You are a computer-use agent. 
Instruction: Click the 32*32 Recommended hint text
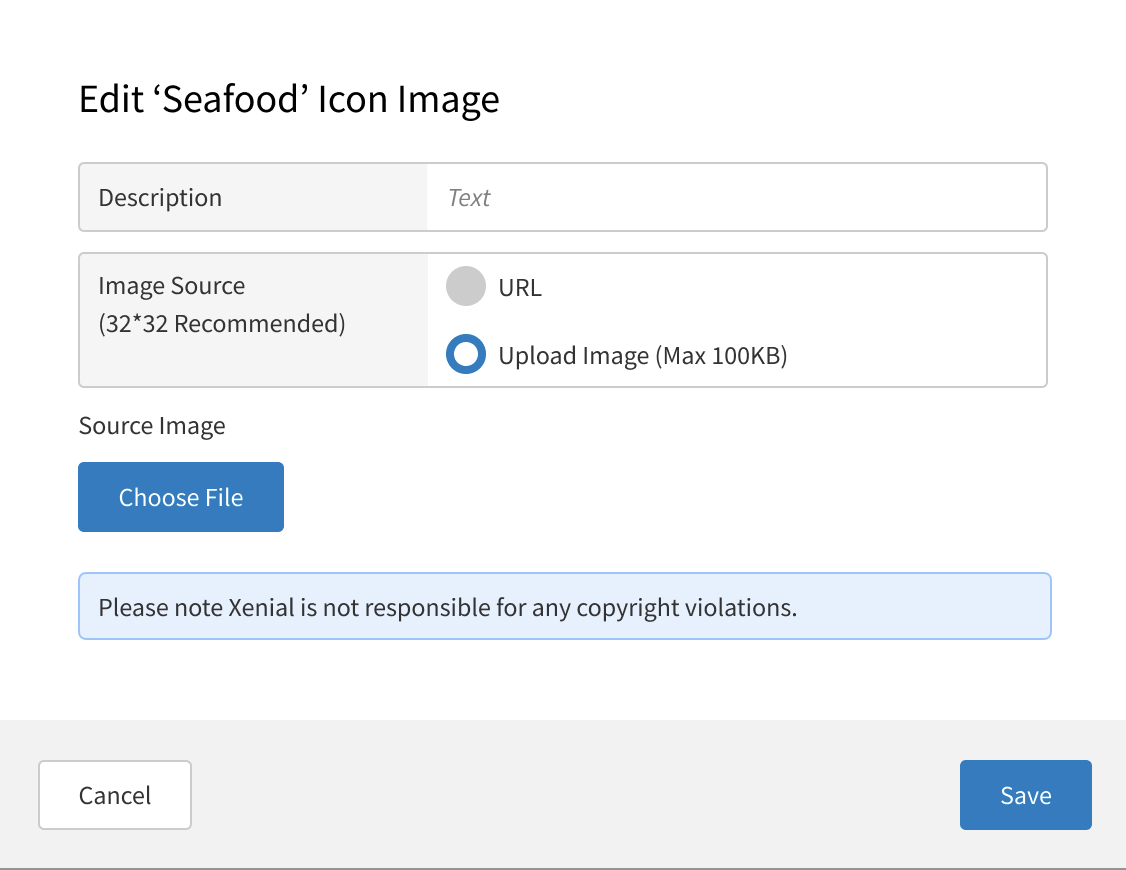(221, 323)
